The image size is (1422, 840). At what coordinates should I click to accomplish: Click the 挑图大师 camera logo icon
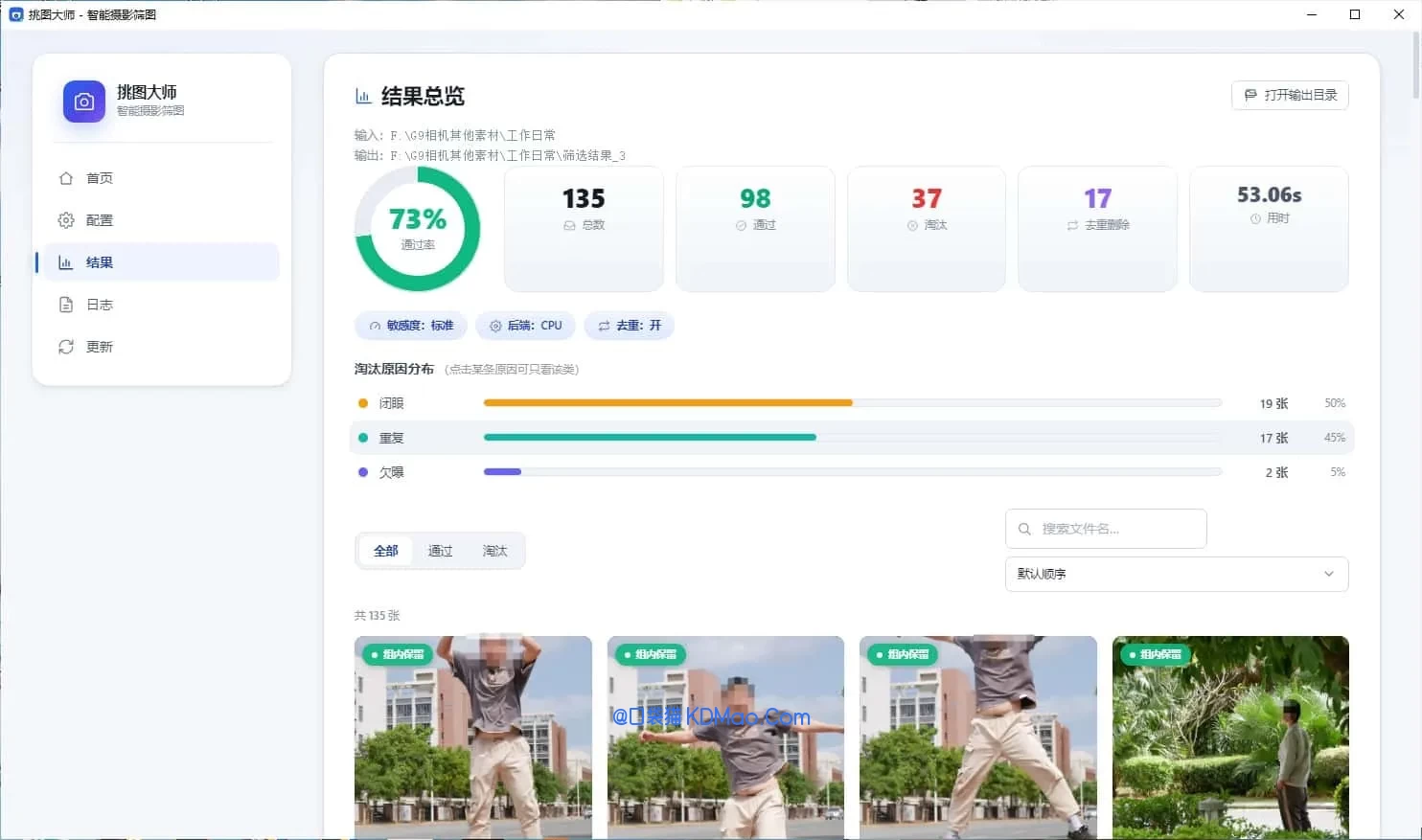(x=84, y=102)
